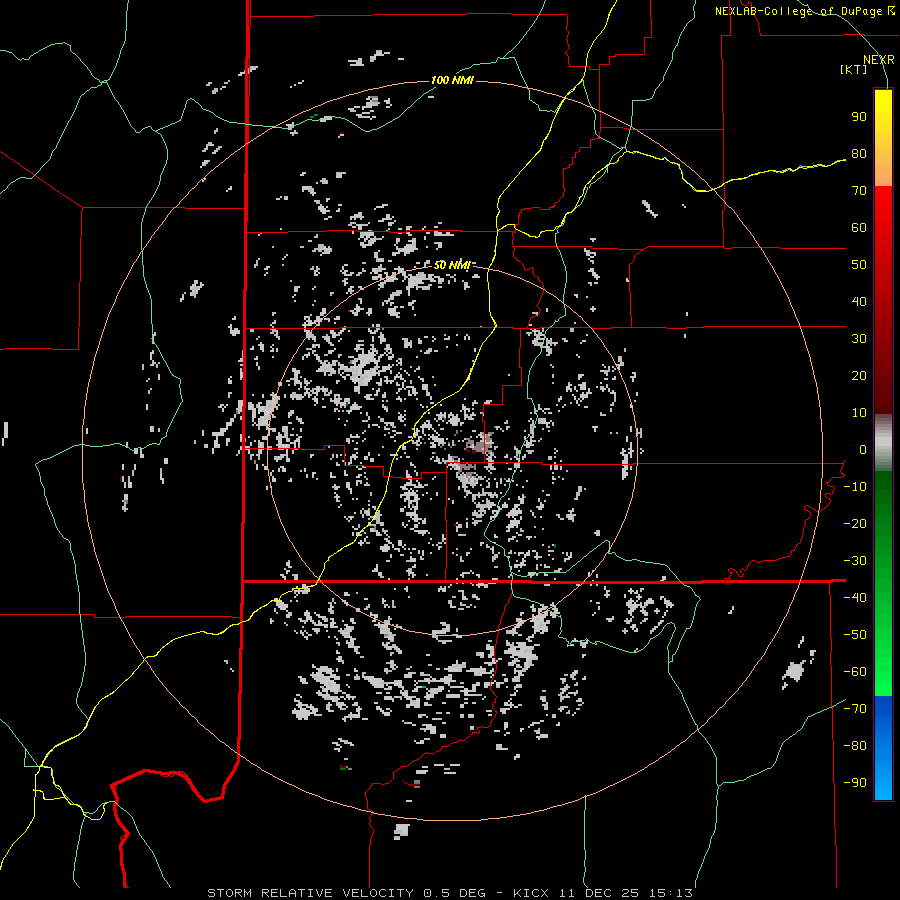The image size is (900, 900).
Task: Click the Storm Relative Velocity title caption
Action: click(449, 893)
